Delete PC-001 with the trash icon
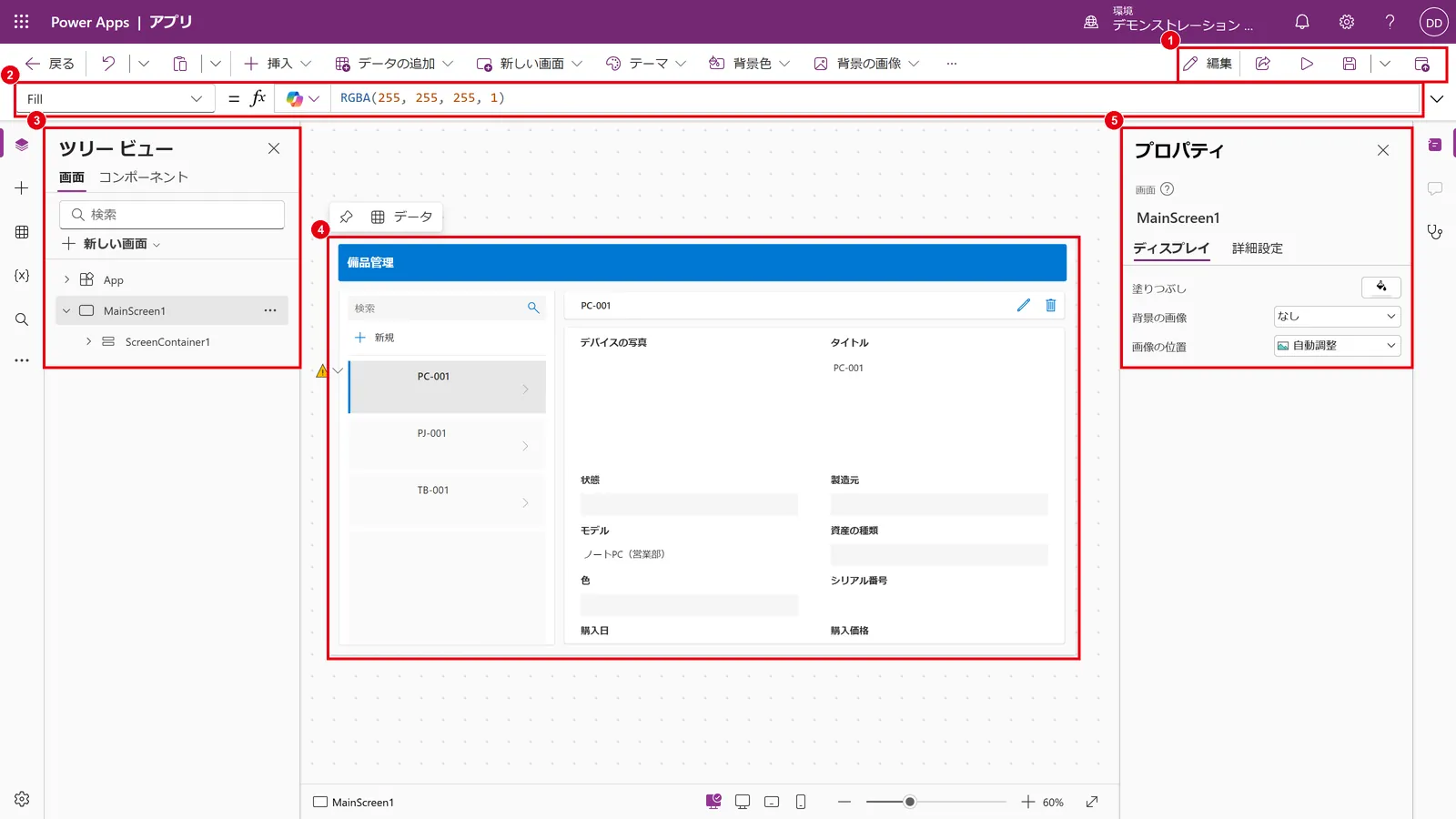 [1051, 306]
